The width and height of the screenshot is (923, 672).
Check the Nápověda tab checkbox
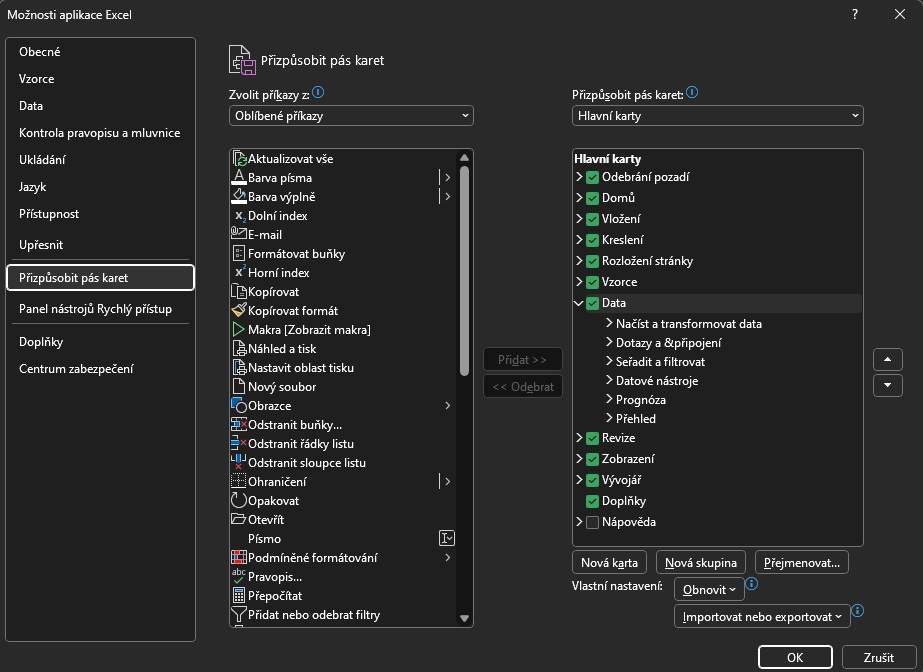click(592, 522)
